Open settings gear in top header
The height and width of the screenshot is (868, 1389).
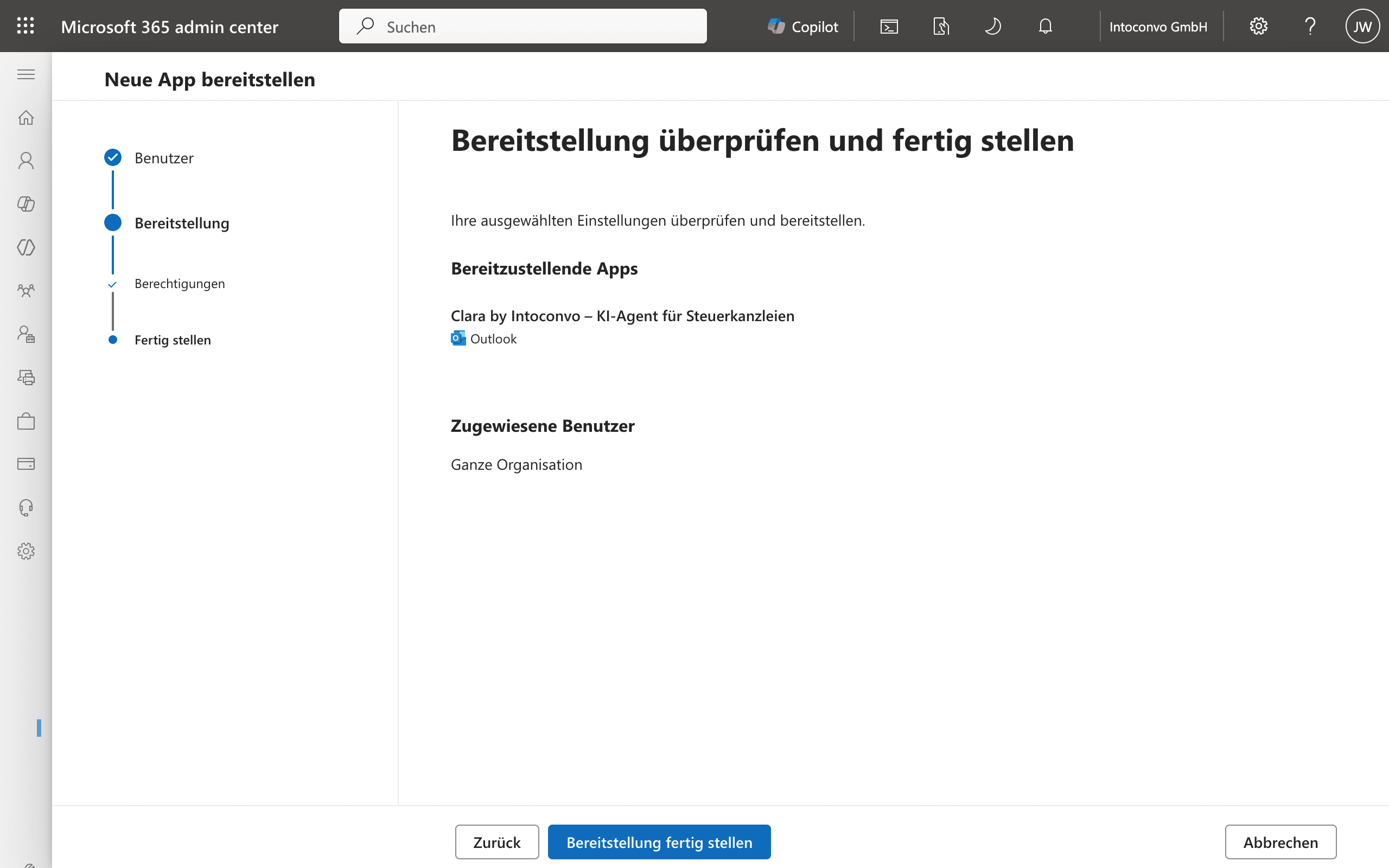coord(1258,27)
